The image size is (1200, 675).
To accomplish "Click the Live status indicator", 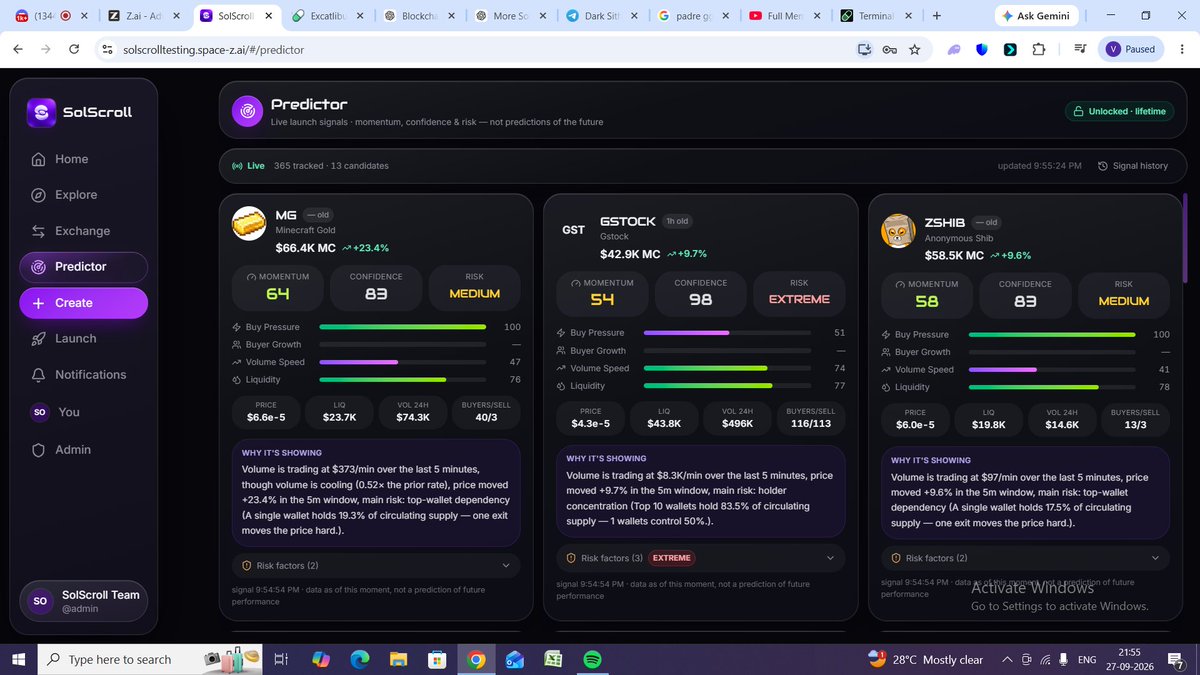I will point(248,166).
